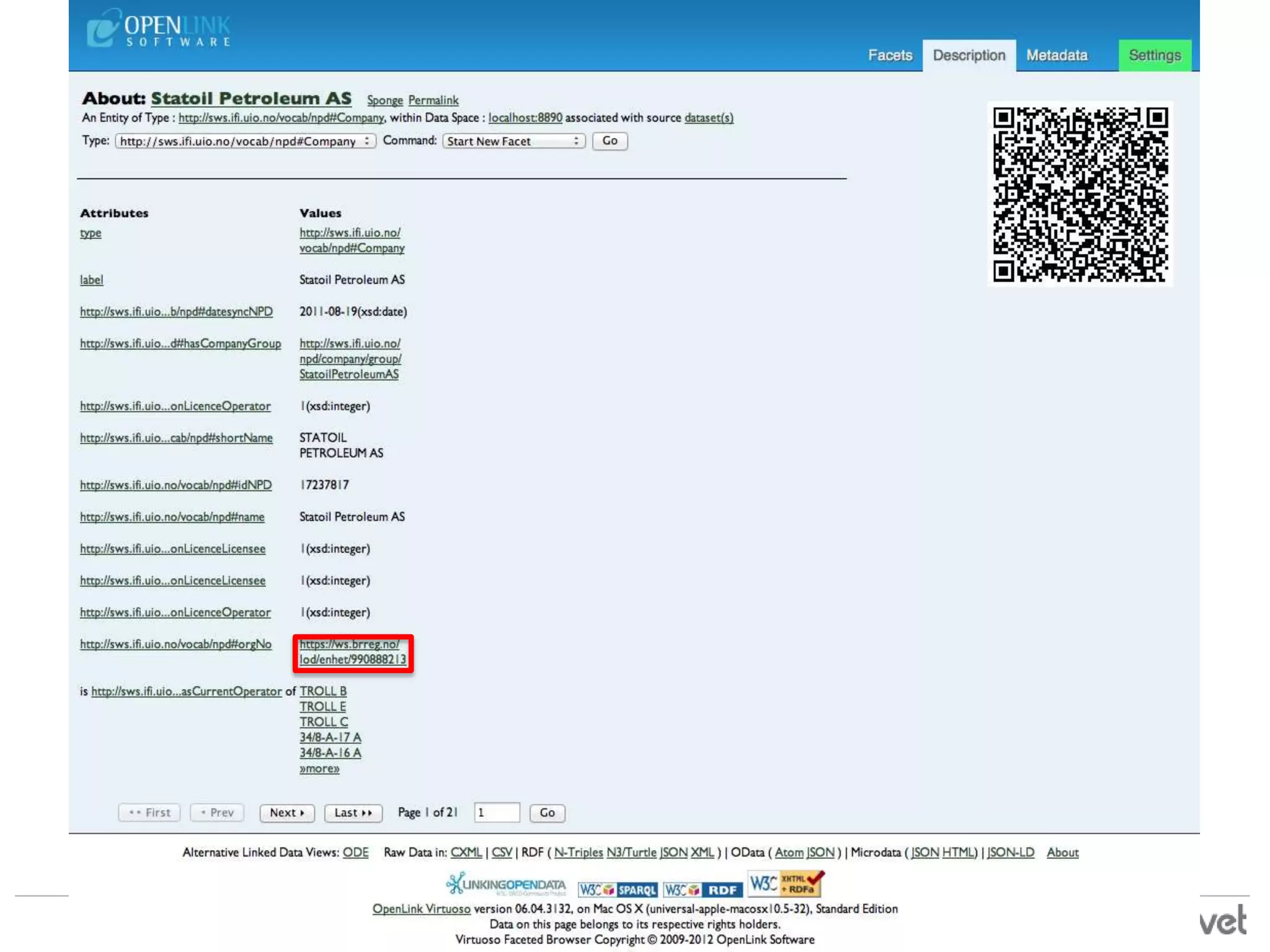Open the npd#idNPD attribute link
The width and height of the screenshot is (1270, 952).
point(175,485)
